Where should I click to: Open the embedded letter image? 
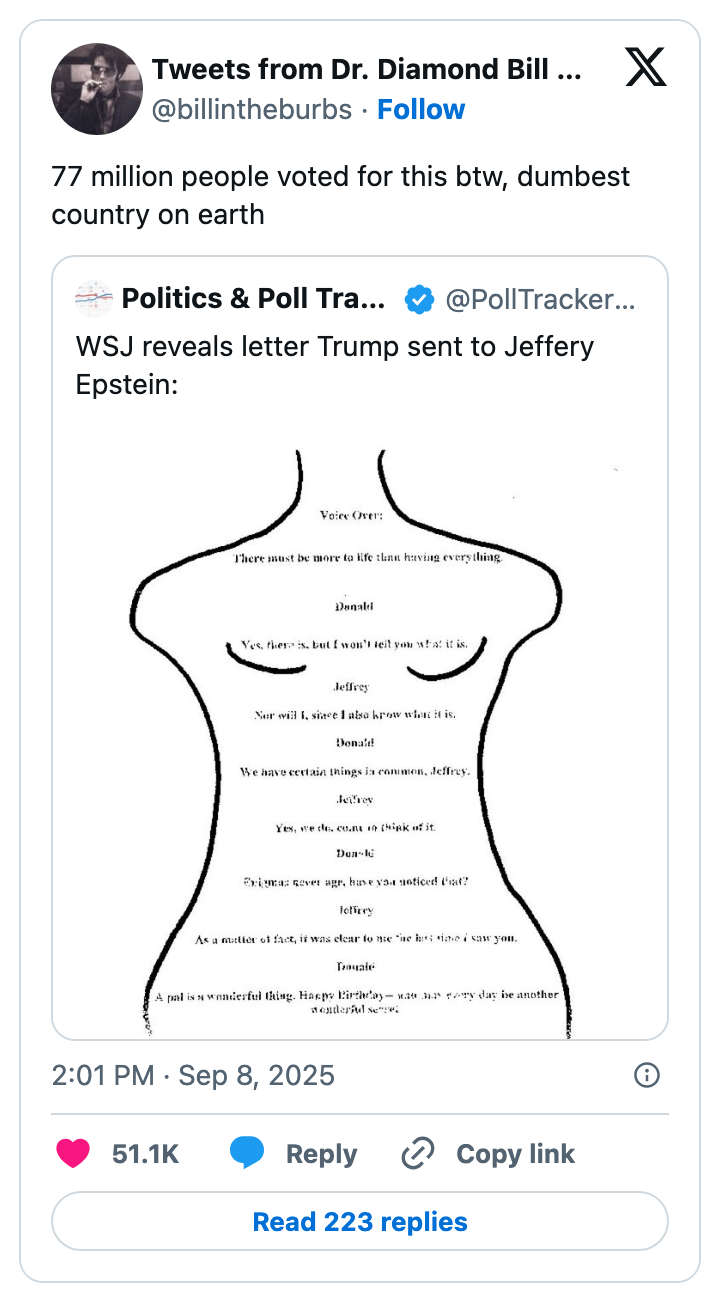tap(360, 730)
